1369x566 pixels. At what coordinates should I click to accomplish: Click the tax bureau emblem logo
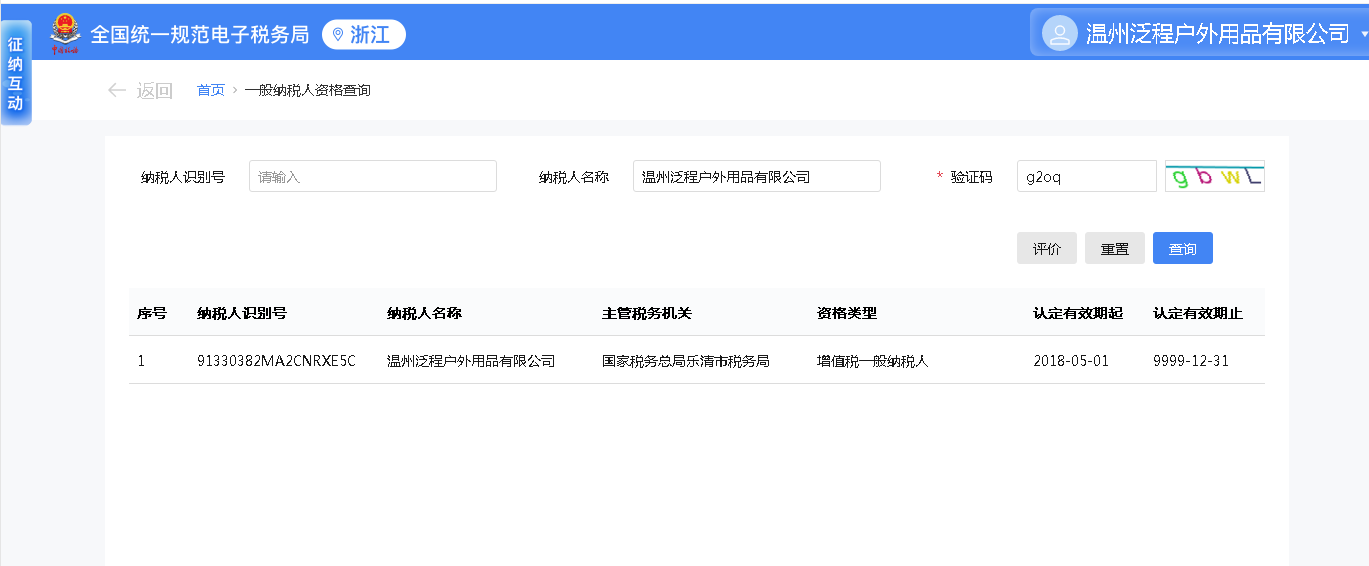coord(66,34)
